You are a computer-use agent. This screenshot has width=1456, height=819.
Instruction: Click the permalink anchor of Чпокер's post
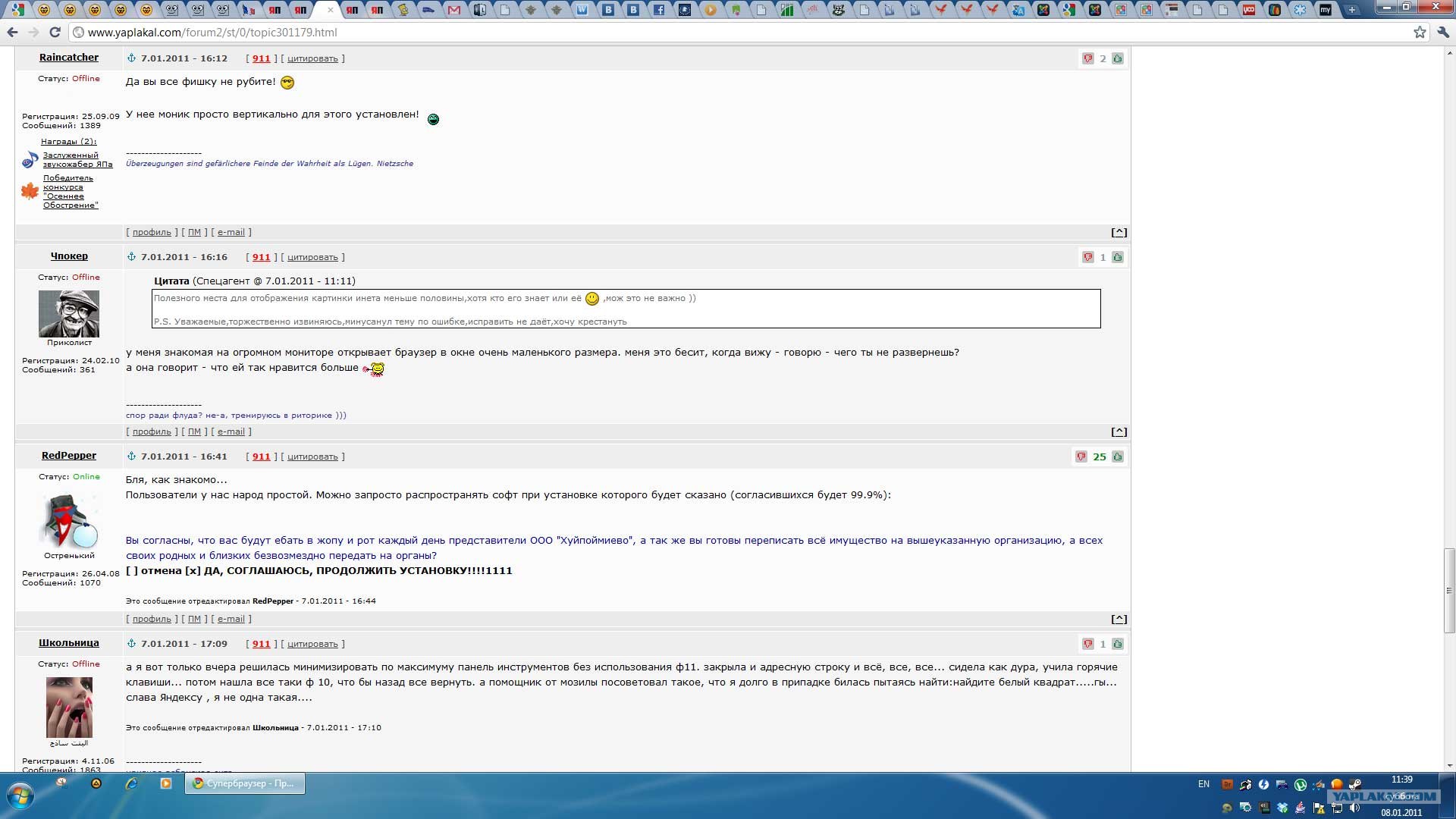pos(131,257)
